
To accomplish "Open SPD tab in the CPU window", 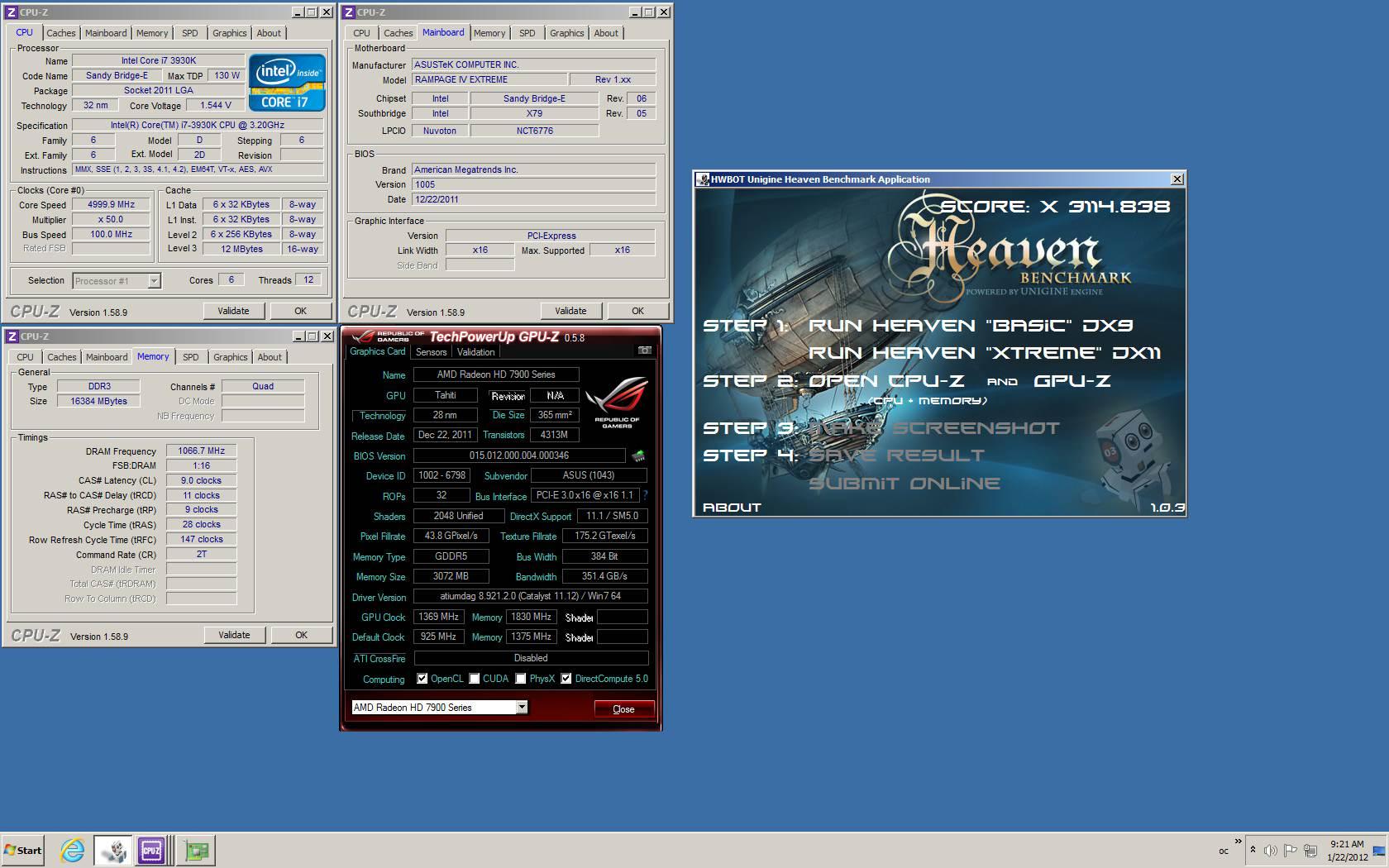I will click(x=190, y=33).
